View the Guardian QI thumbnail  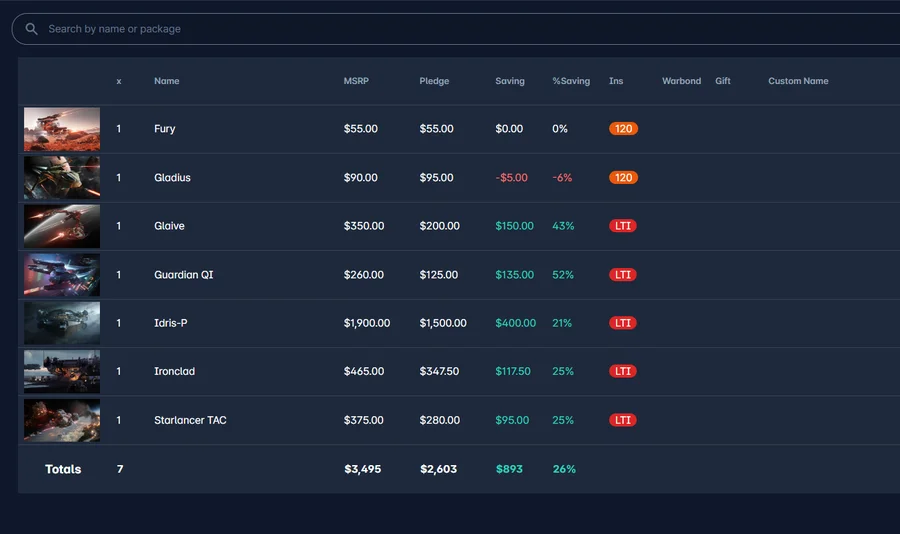62,274
